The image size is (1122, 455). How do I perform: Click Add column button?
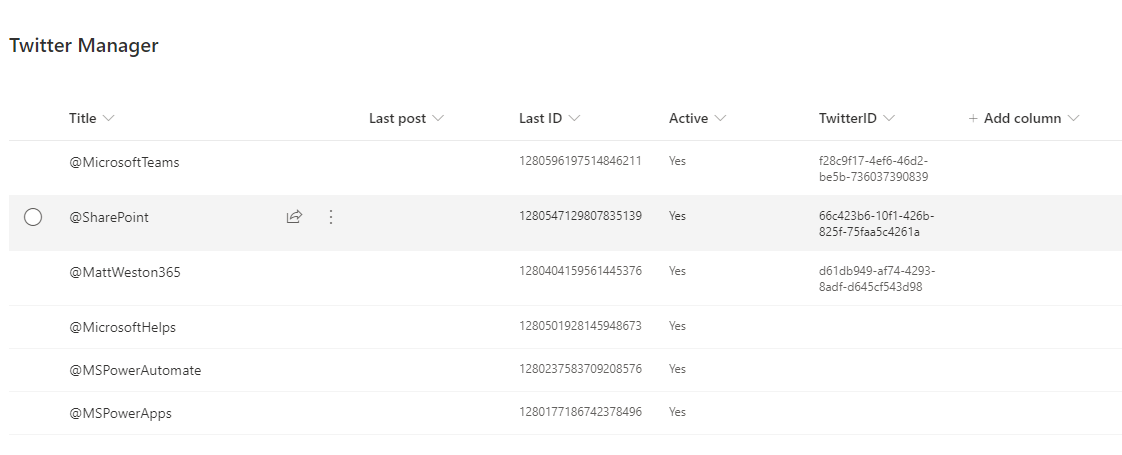coord(1024,119)
